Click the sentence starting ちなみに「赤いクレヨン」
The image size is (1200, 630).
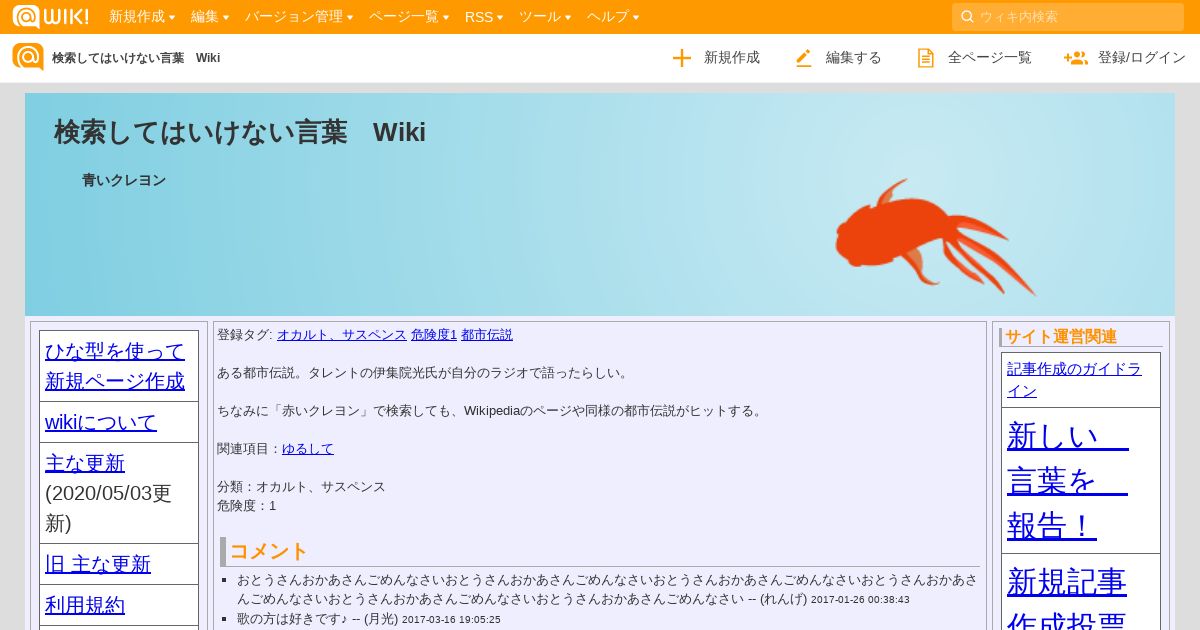pos(492,411)
